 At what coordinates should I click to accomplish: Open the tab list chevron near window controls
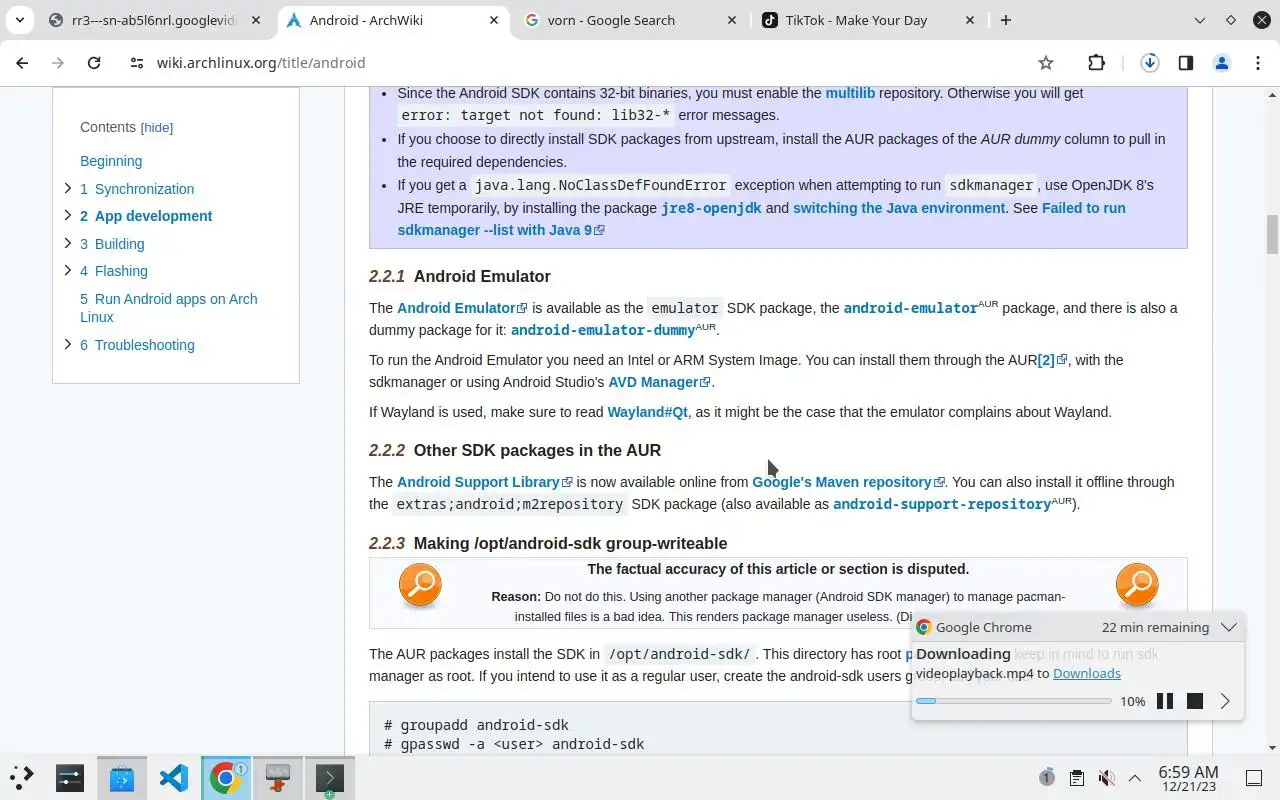point(1200,20)
